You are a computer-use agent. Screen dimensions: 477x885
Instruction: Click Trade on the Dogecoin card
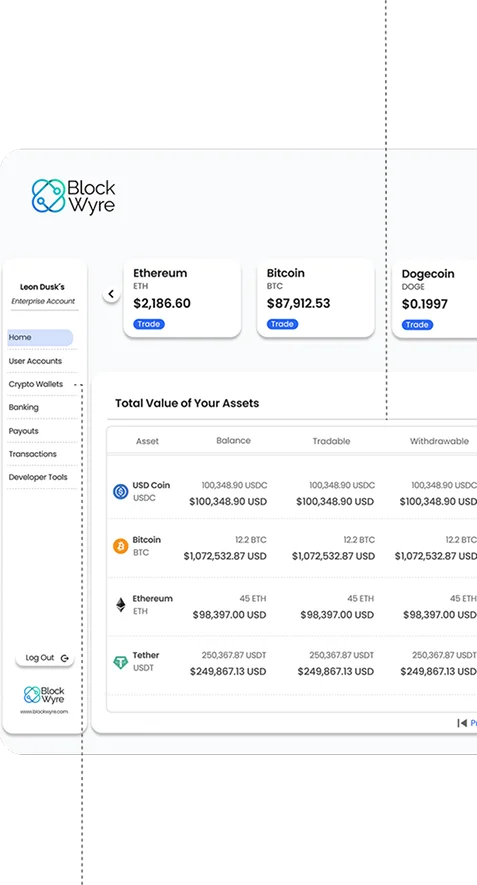pyautogui.click(x=417, y=325)
